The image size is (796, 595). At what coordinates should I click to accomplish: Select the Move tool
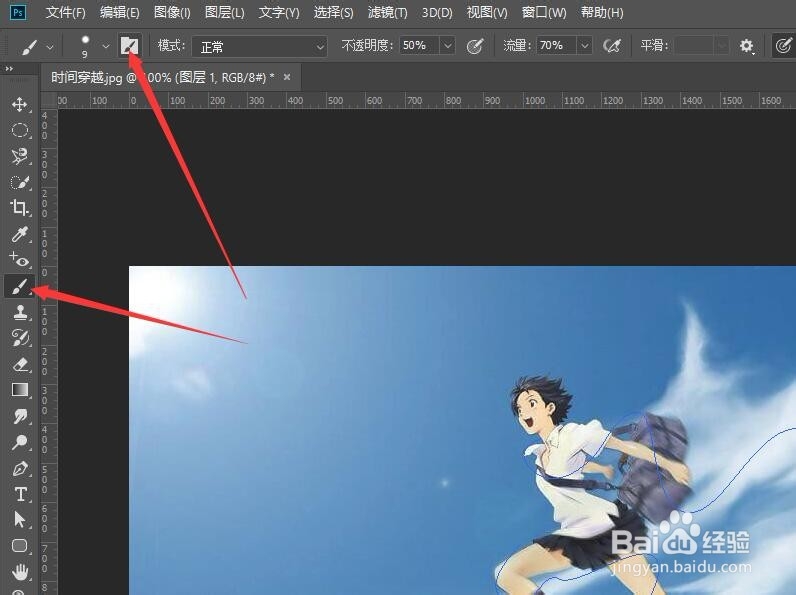(x=19, y=105)
